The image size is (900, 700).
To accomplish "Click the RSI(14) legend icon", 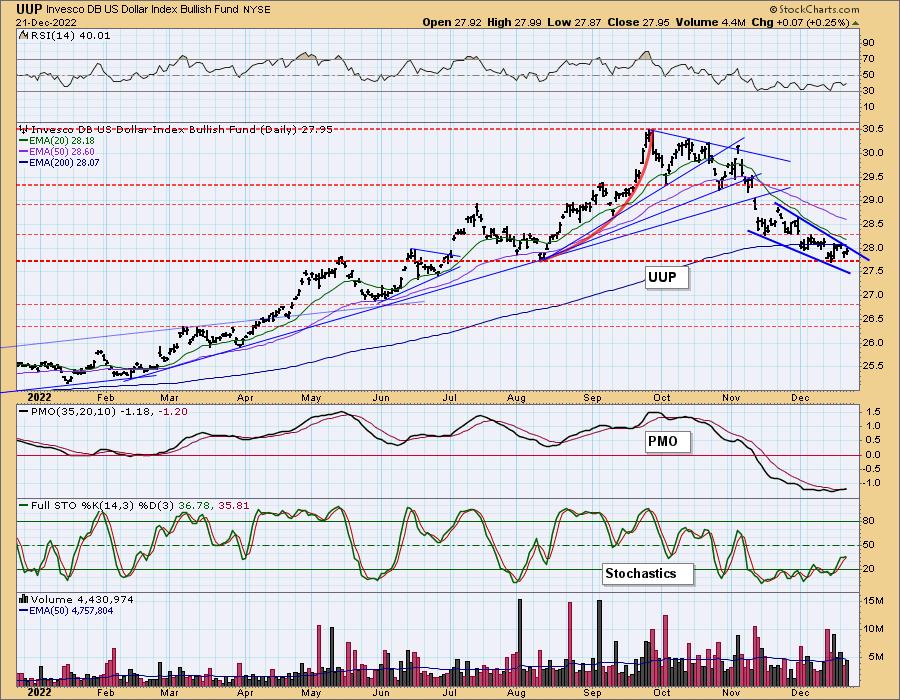I will pyautogui.click(x=23, y=35).
